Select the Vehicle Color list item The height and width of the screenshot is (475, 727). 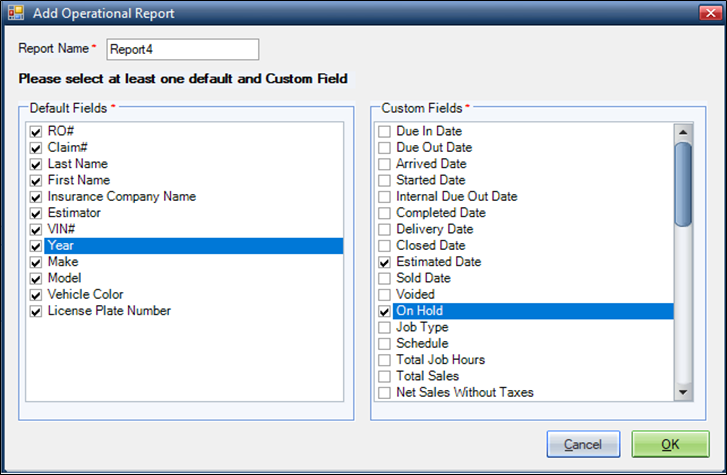[85, 295]
